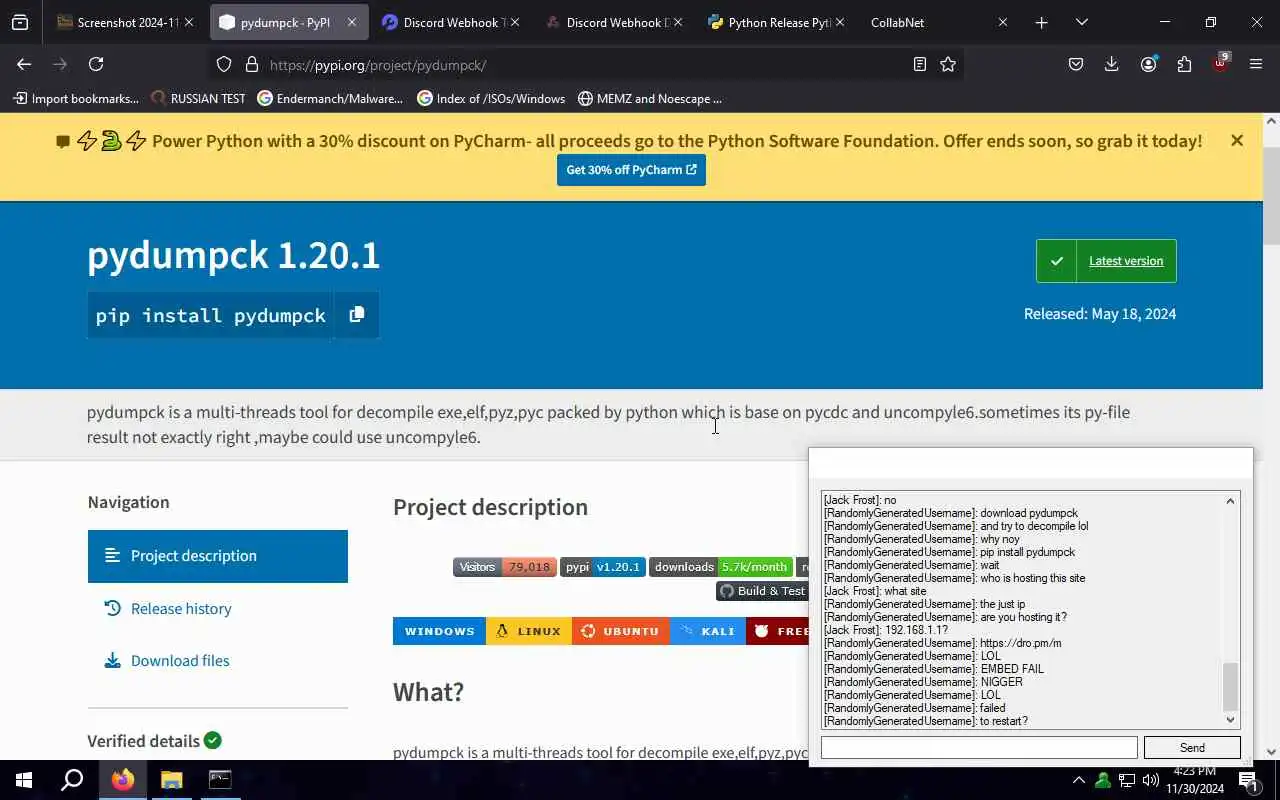The image size is (1280, 800).
Task: Open Endermanch/Malware bookmark
Action: point(330,98)
